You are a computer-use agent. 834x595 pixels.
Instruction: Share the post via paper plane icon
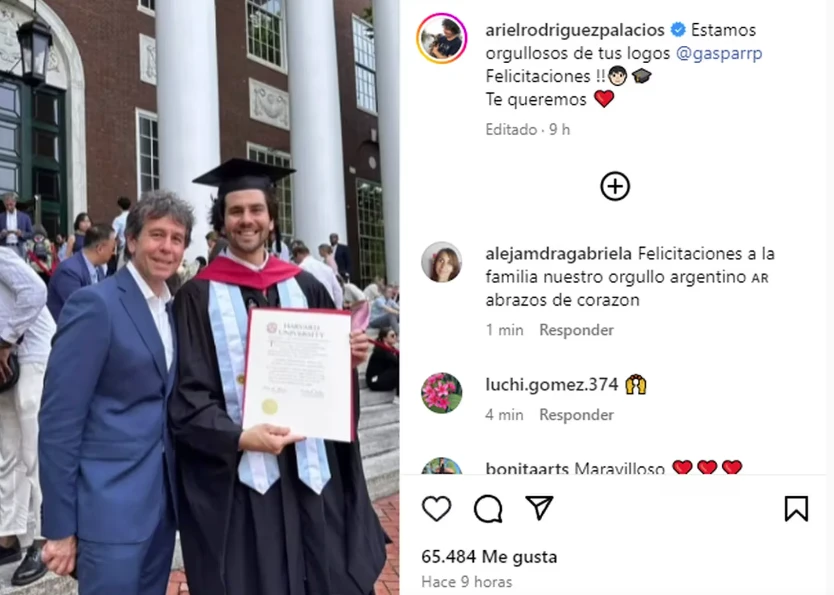(539, 508)
